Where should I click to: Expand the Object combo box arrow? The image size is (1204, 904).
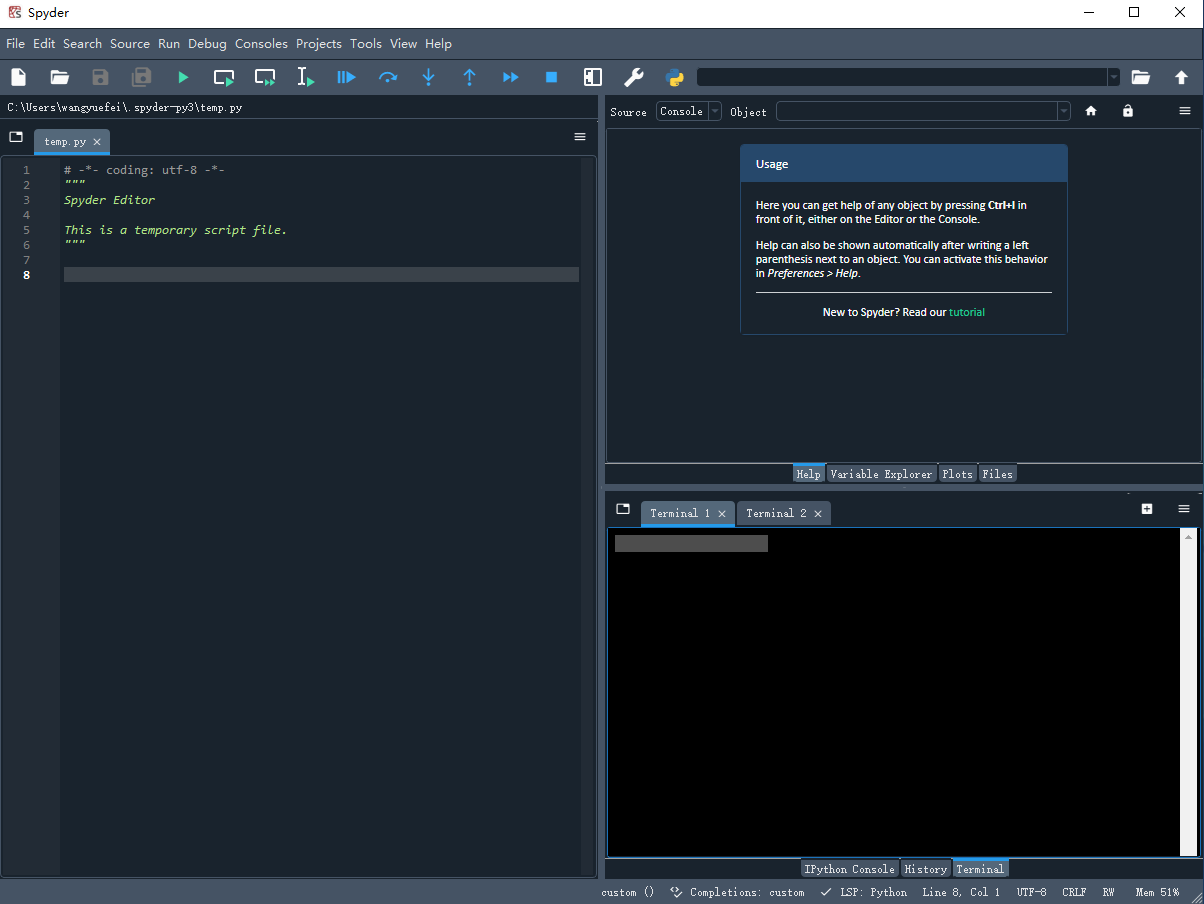[1063, 111]
